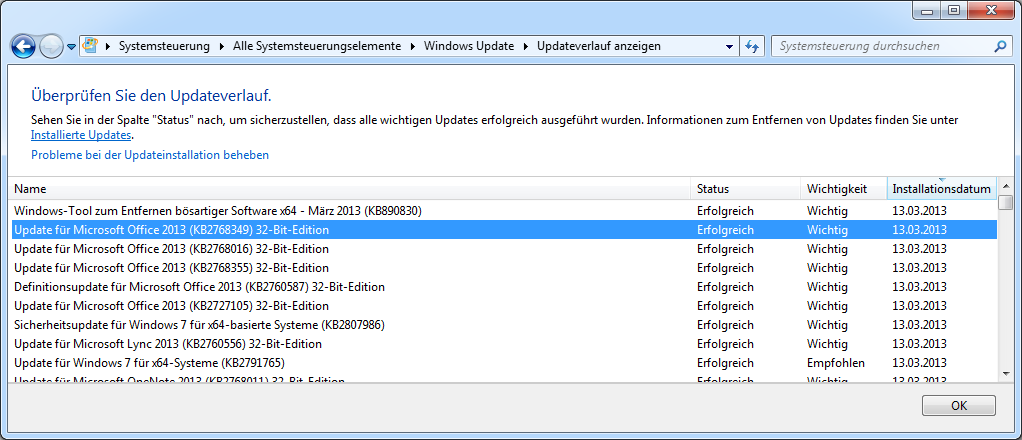
Task: Select Windows 7 update KB2791765 row
Action: [x=503, y=362]
